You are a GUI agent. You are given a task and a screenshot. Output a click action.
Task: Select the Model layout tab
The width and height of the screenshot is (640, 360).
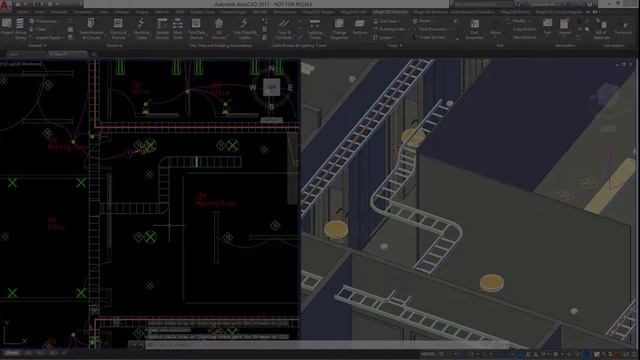[x=12, y=353]
